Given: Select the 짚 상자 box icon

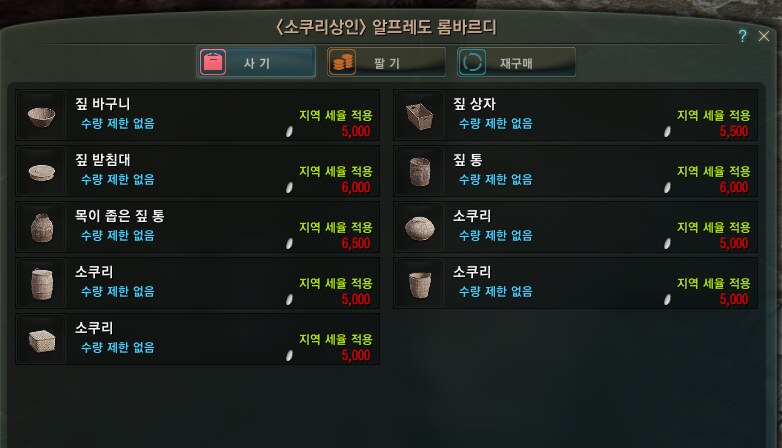Looking at the screenshot, I should pos(419,116).
